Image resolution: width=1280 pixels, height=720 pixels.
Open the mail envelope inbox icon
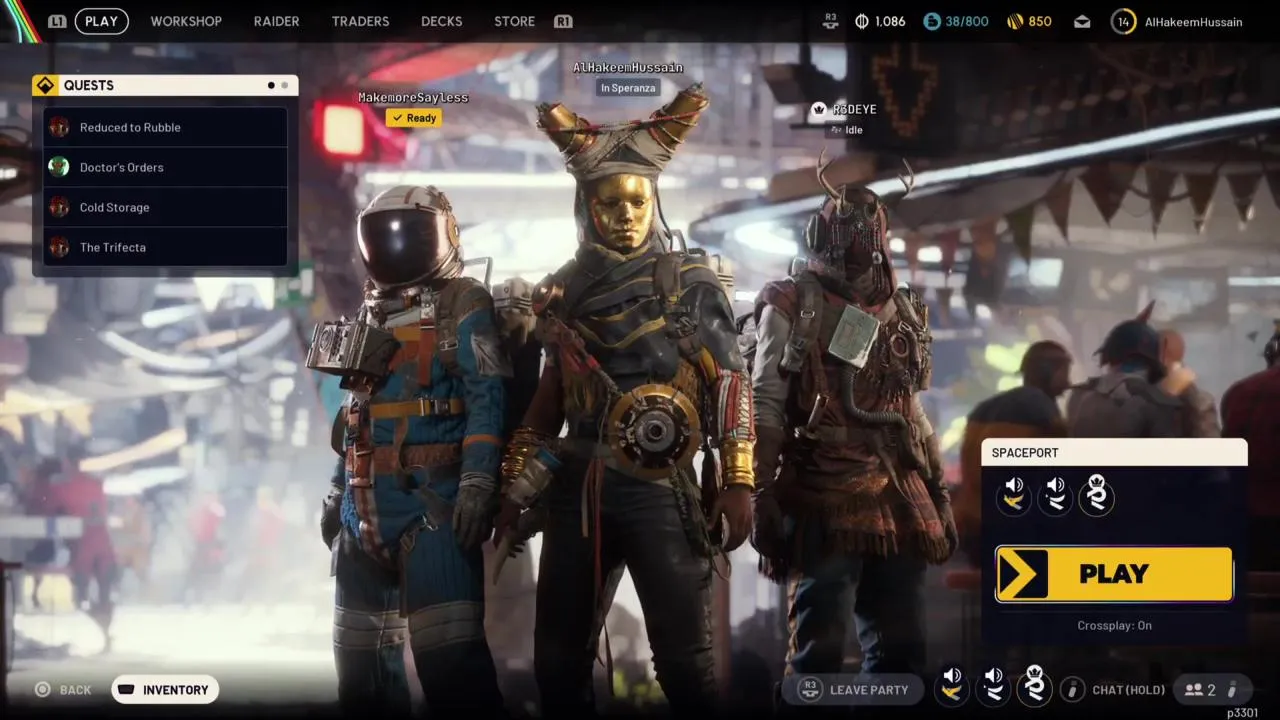(1083, 21)
